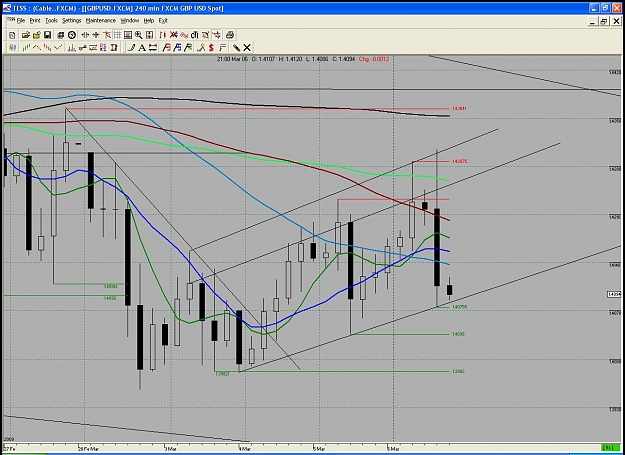Open the Settings menu
Screen dimensions: 625x455
click(71, 20)
